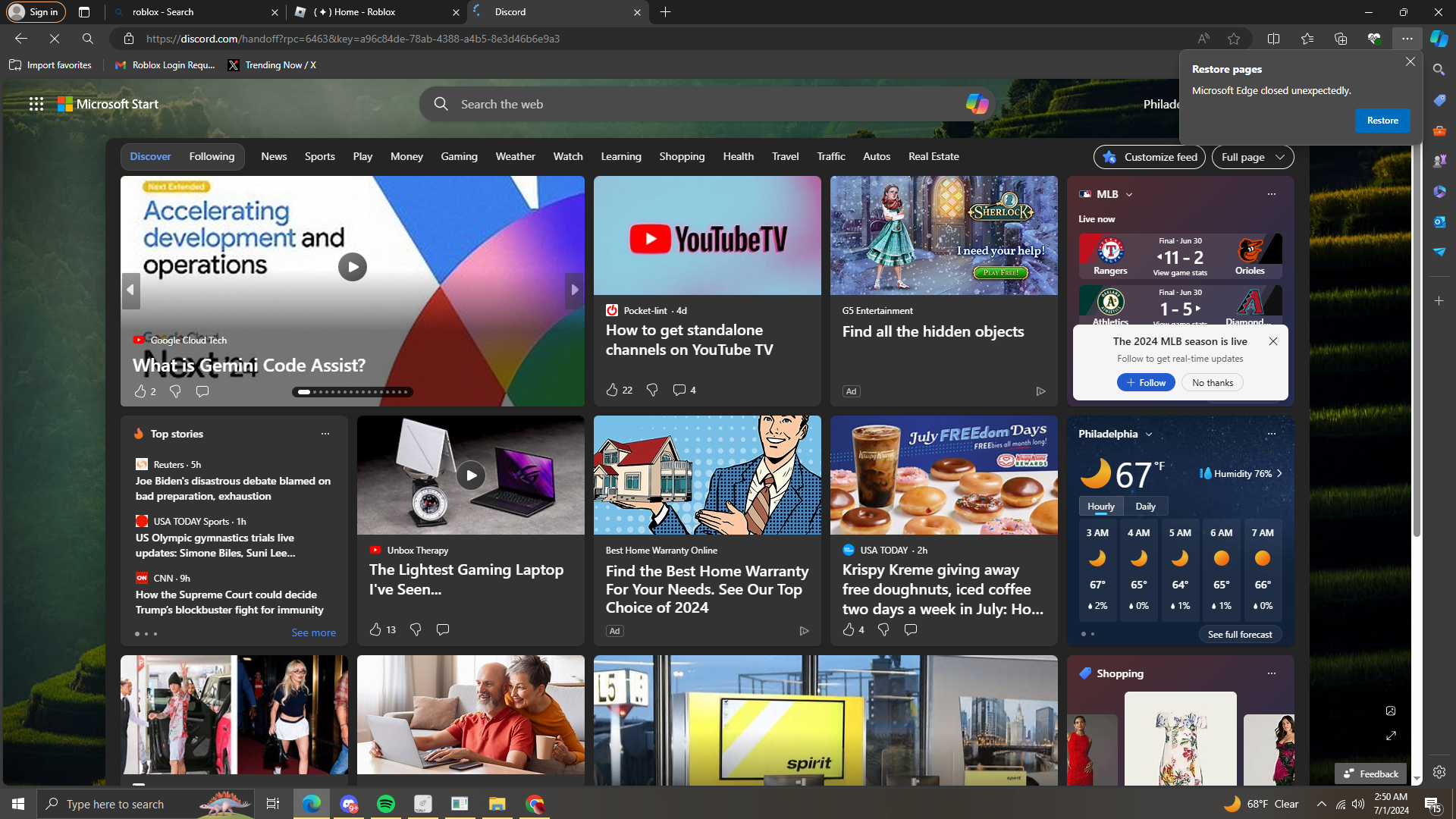The width and height of the screenshot is (1456, 819).
Task: Expand the MLB league dropdown
Action: point(1129,194)
